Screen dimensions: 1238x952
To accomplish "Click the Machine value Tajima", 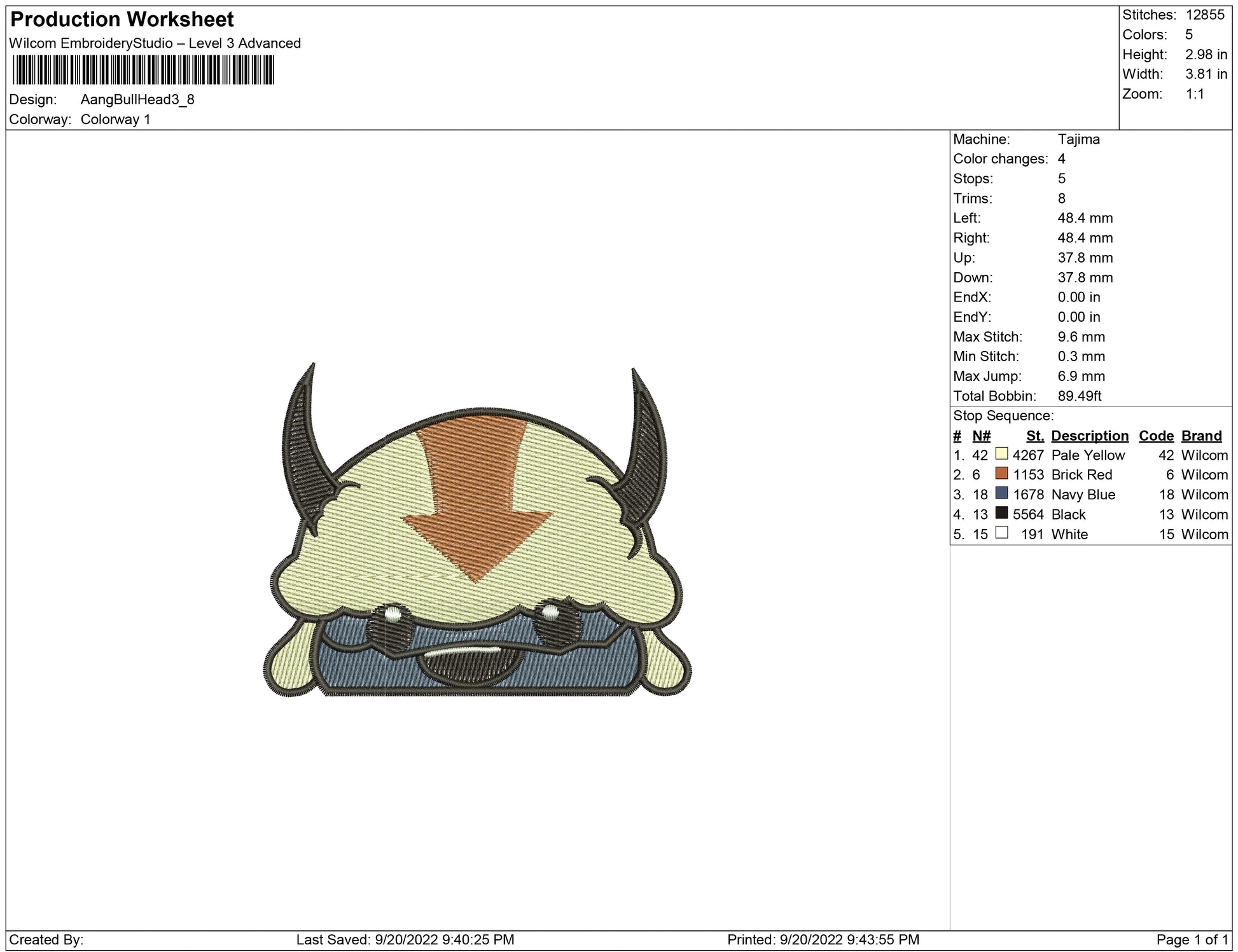I will 1078,139.
